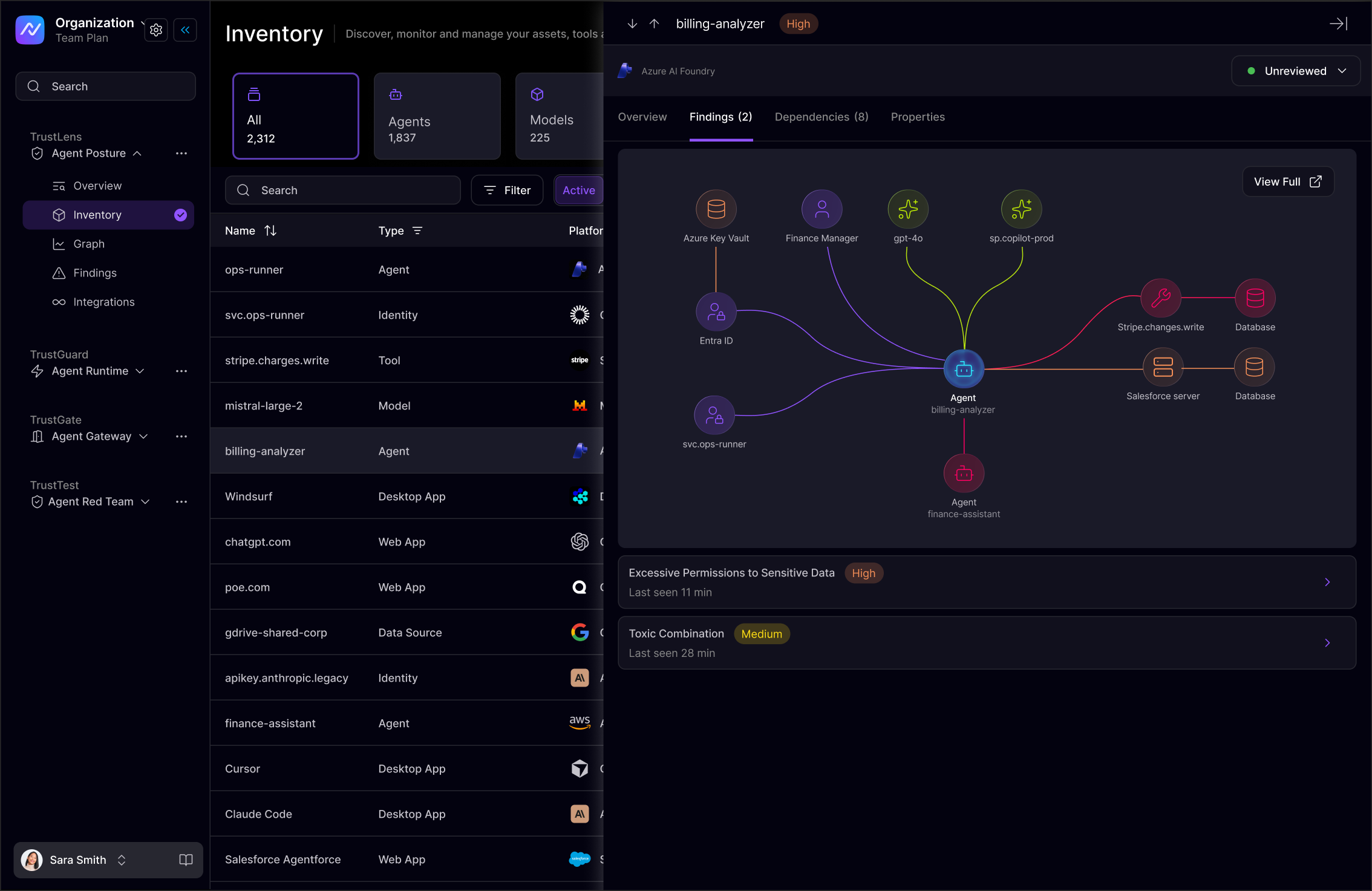Switch to the Dependencies (8) tab

click(x=821, y=117)
